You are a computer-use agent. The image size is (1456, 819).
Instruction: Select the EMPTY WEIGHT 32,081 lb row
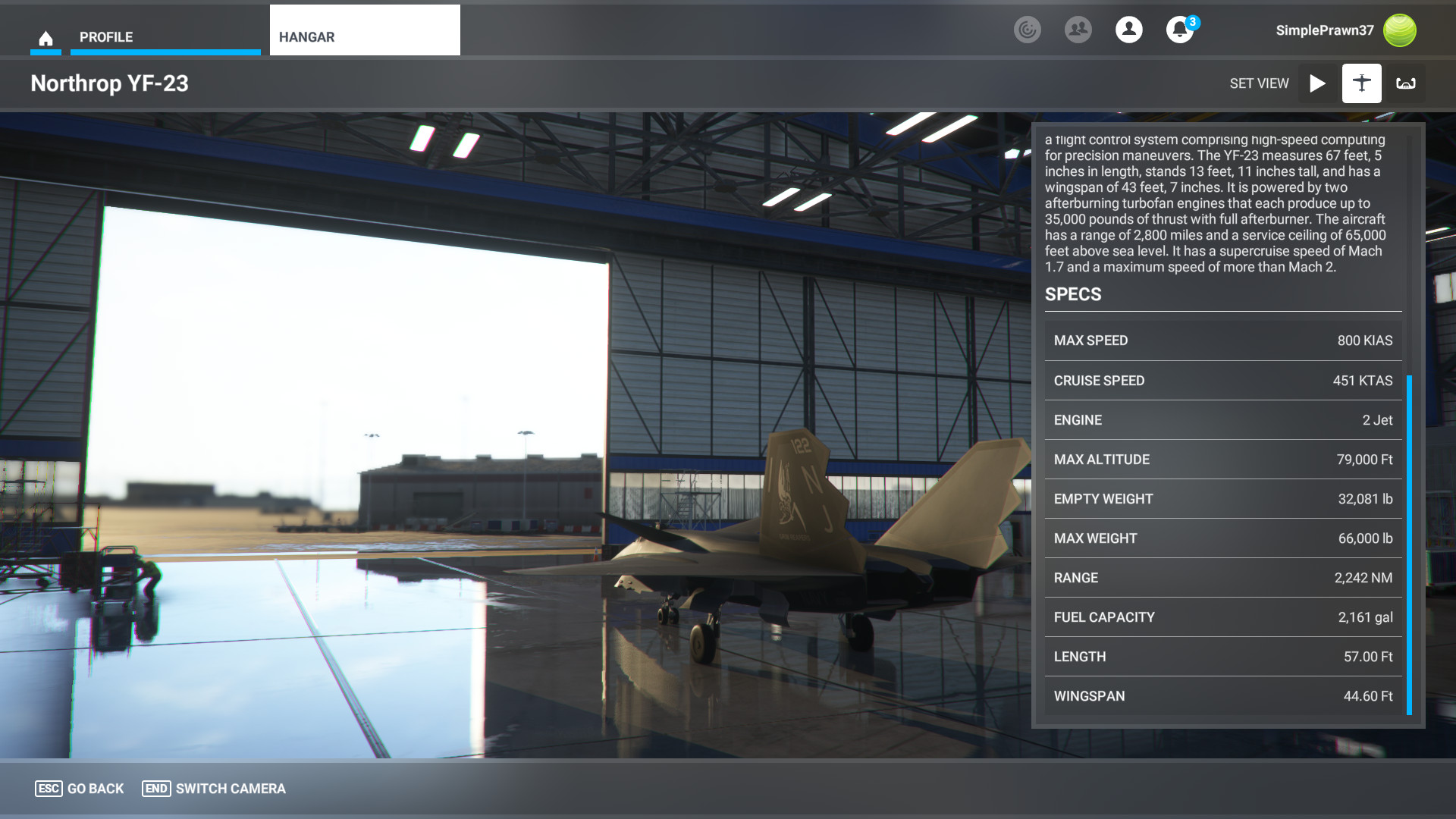pyautogui.click(x=1223, y=499)
